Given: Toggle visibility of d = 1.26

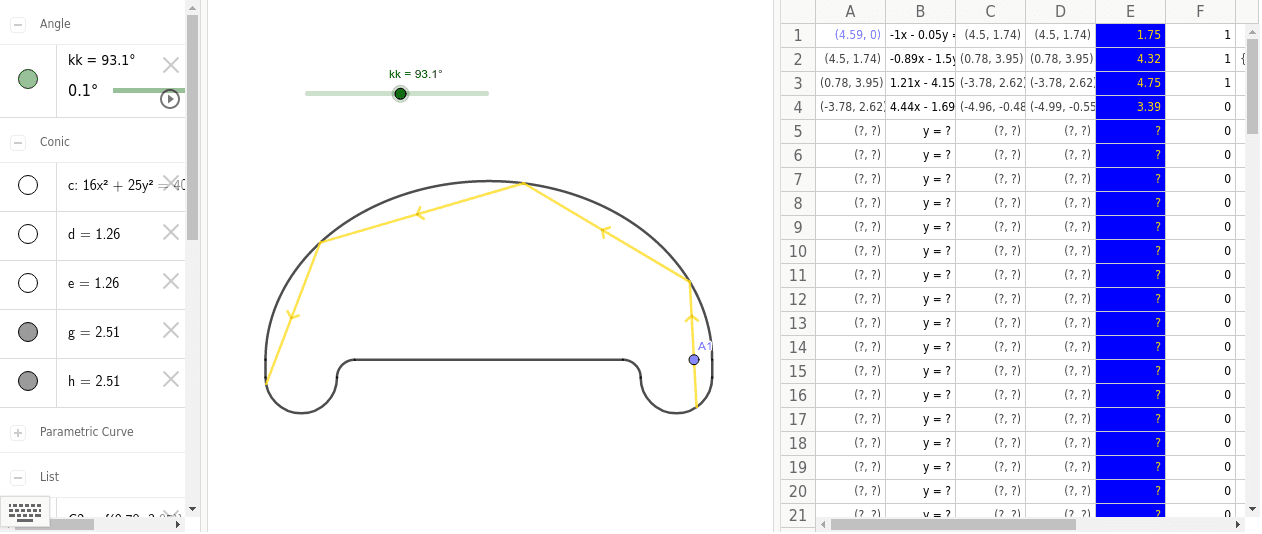Looking at the screenshot, I should pyautogui.click(x=28, y=234).
